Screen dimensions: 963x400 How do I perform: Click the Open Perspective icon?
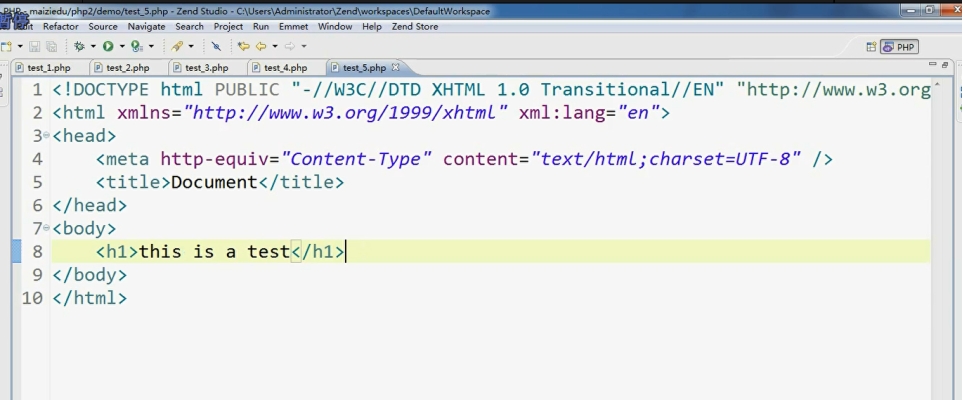point(871,47)
